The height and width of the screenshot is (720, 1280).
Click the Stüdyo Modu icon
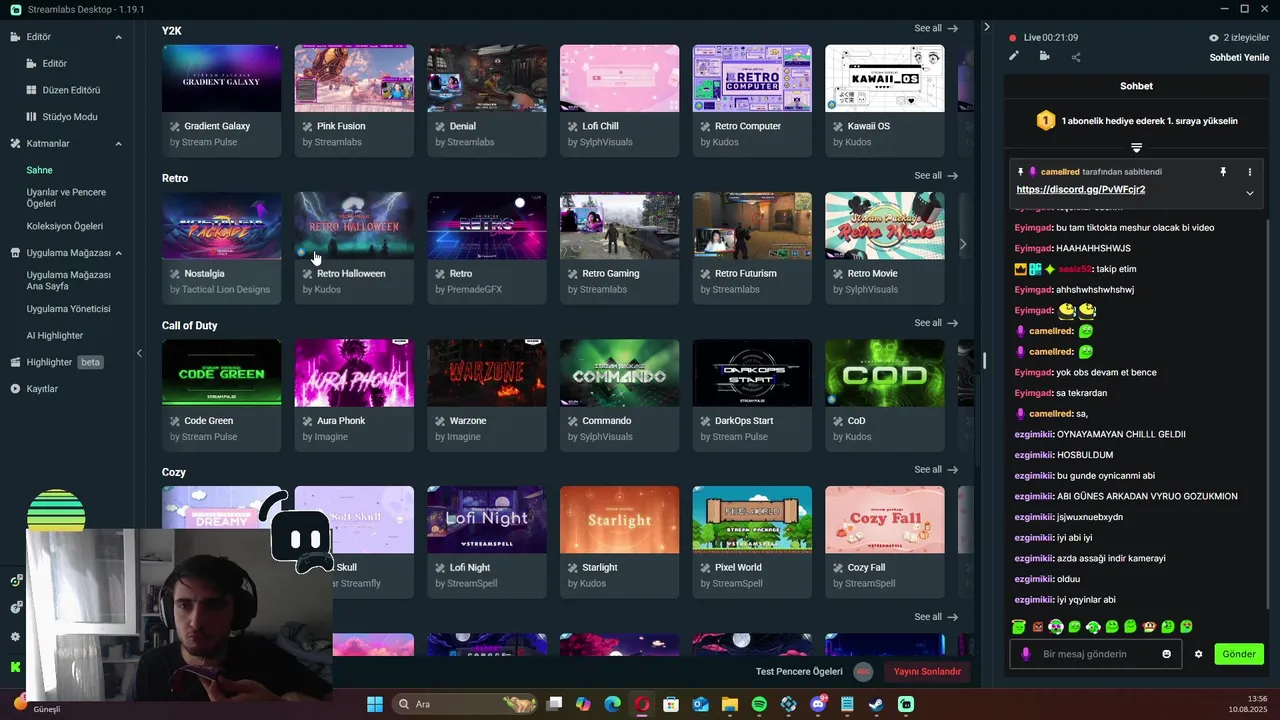[32, 117]
